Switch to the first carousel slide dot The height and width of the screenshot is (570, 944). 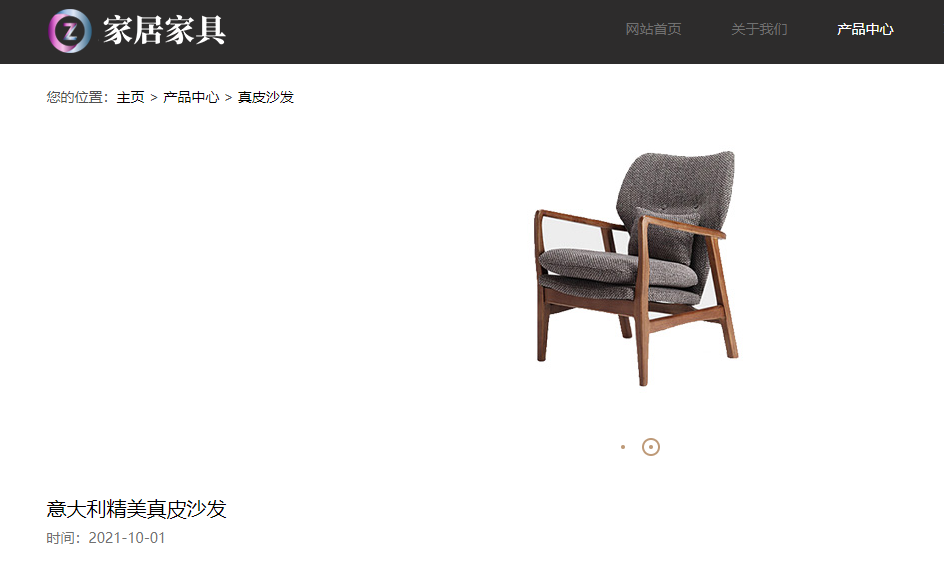point(623,447)
